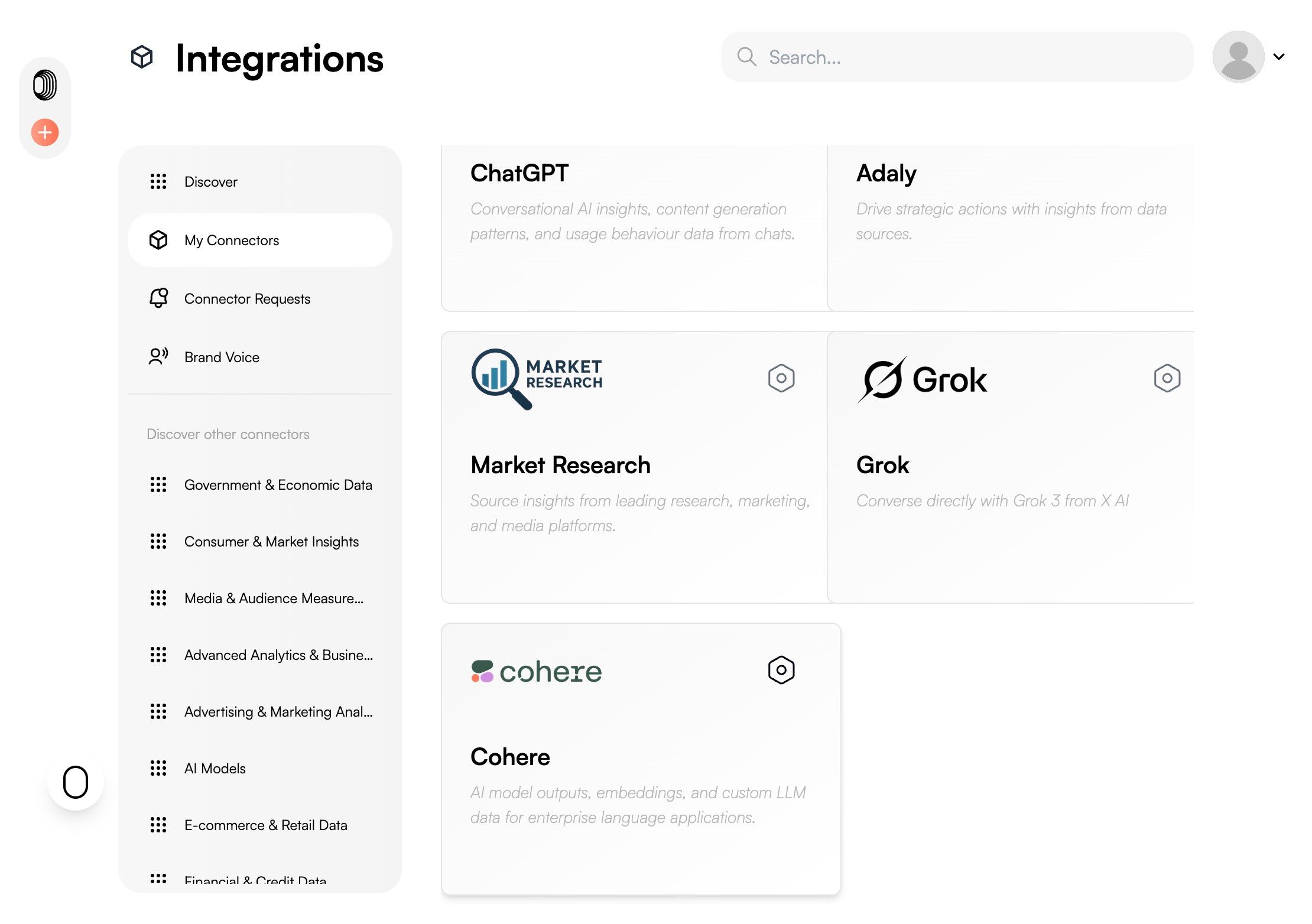Open the Adaly connector card
The width and height of the screenshot is (1312, 924).
pyautogui.click(x=1011, y=227)
